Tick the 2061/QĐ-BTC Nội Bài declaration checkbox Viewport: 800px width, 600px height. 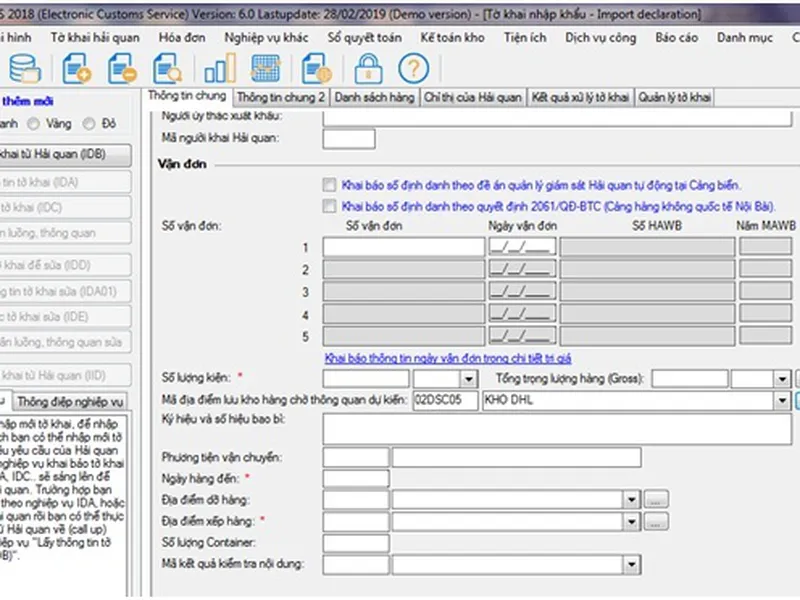pyautogui.click(x=329, y=206)
